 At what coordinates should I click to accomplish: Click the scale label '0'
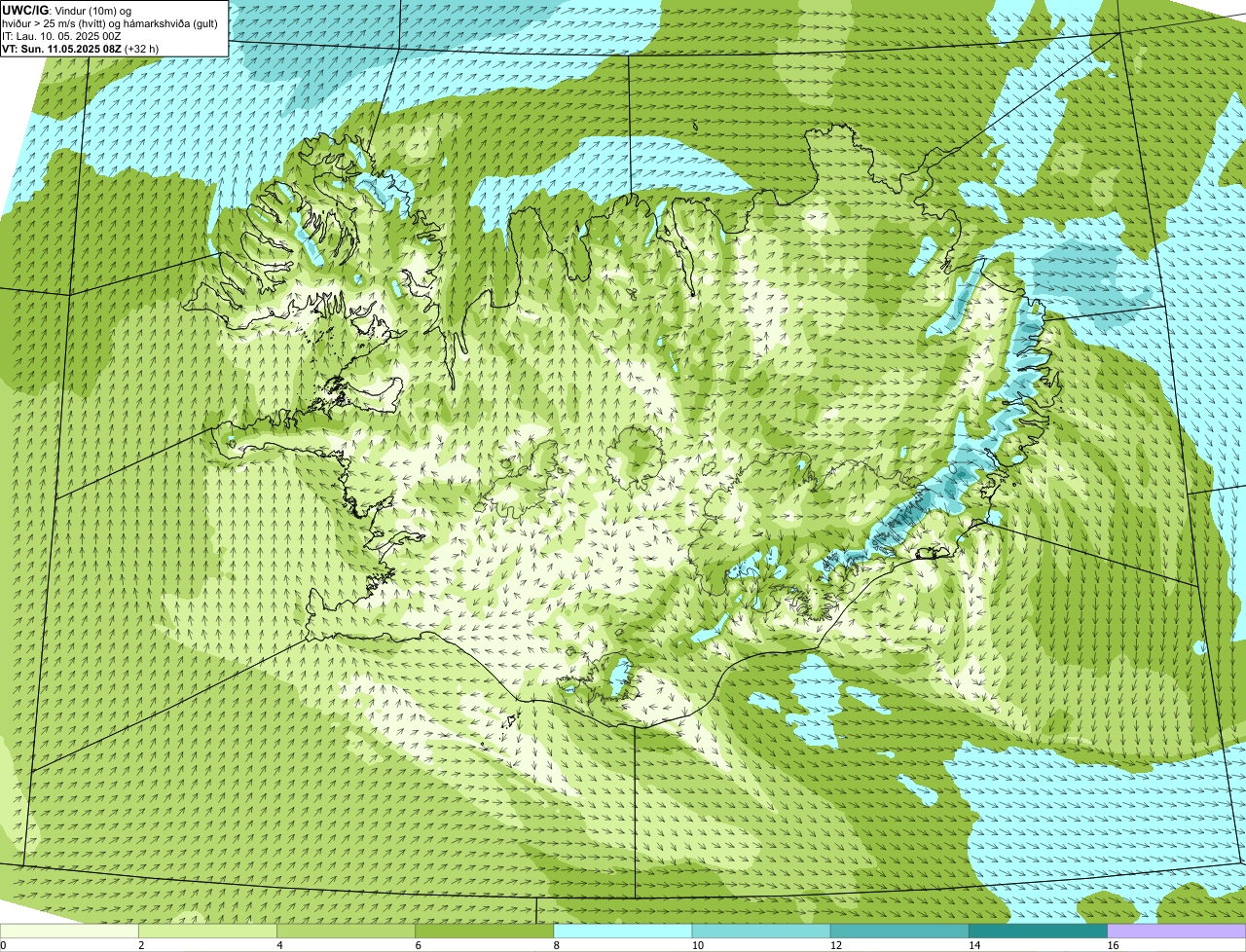(x=3, y=945)
